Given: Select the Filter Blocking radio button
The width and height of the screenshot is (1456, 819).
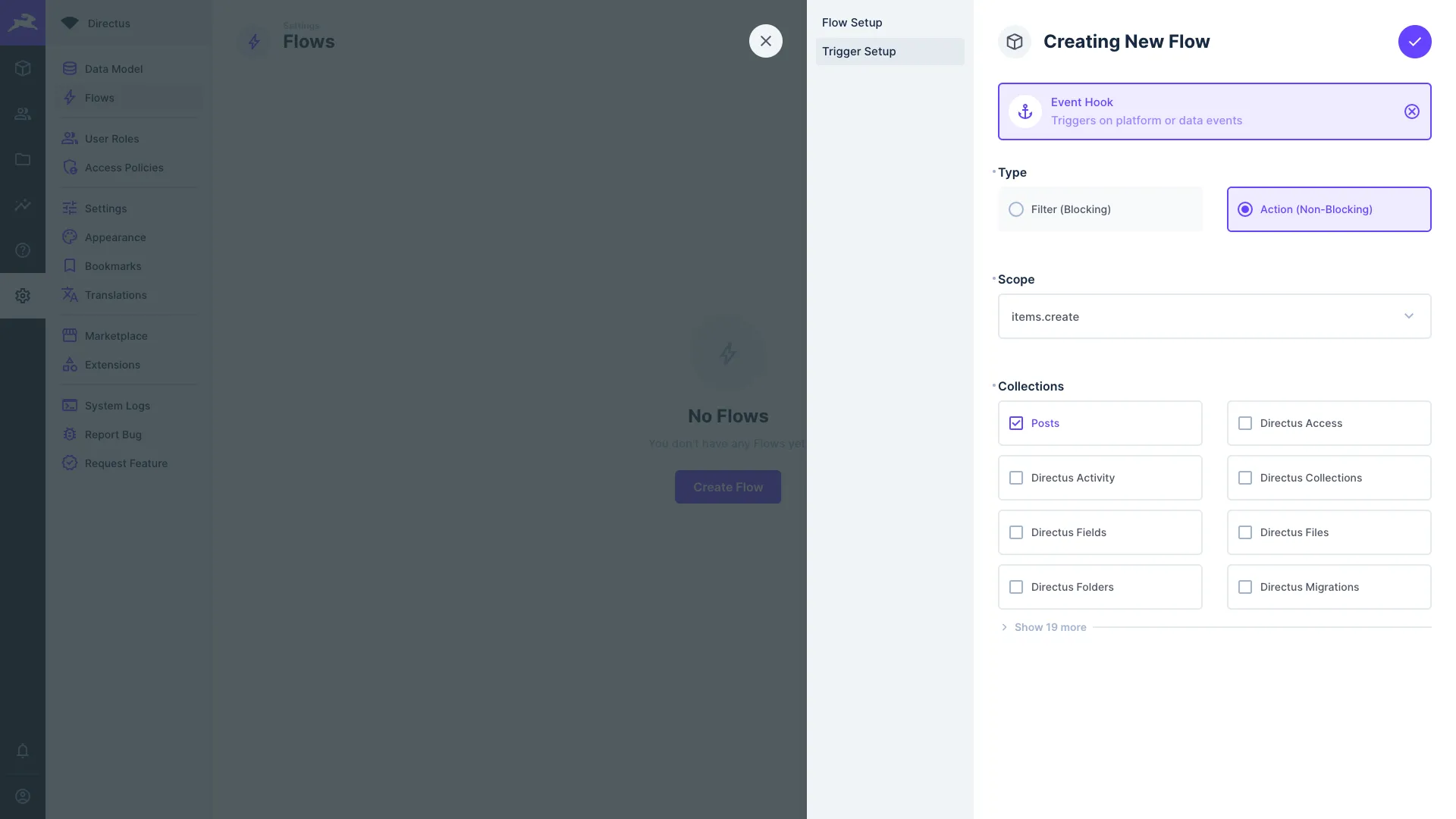Looking at the screenshot, I should click(x=1016, y=209).
